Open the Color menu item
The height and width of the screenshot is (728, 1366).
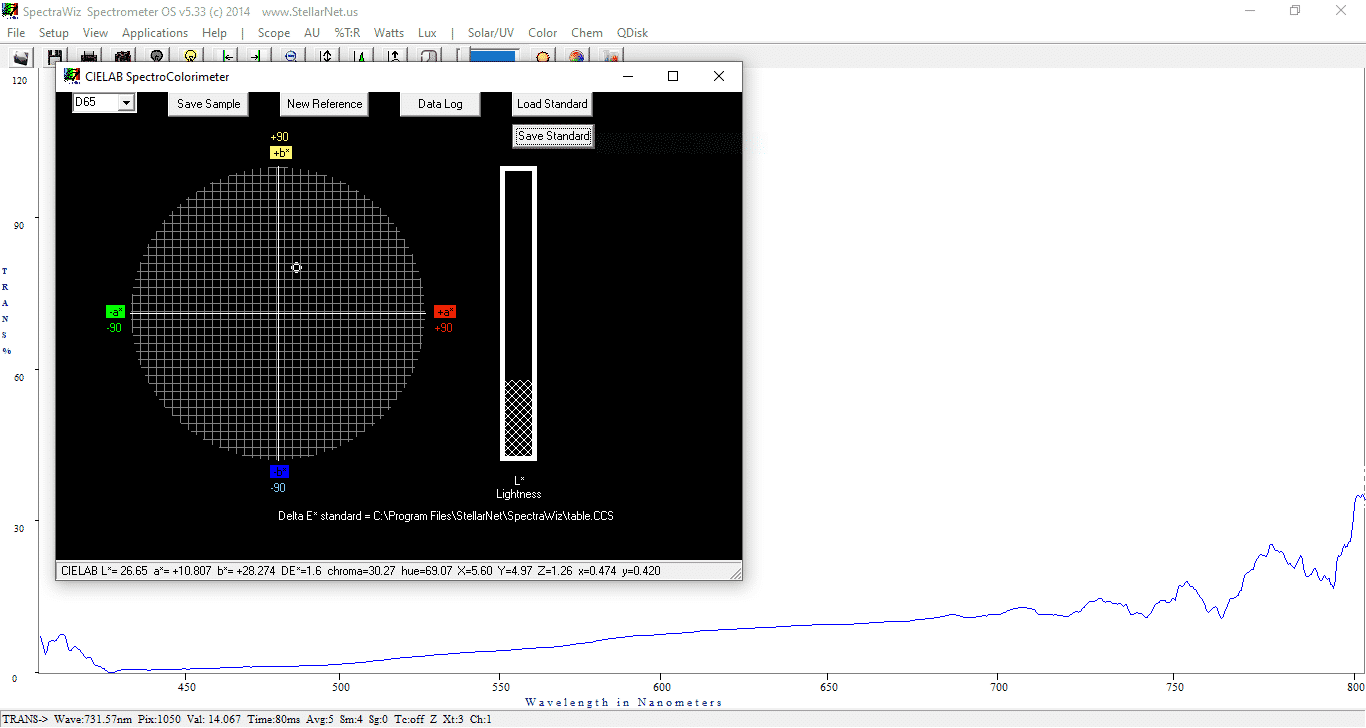tap(543, 33)
